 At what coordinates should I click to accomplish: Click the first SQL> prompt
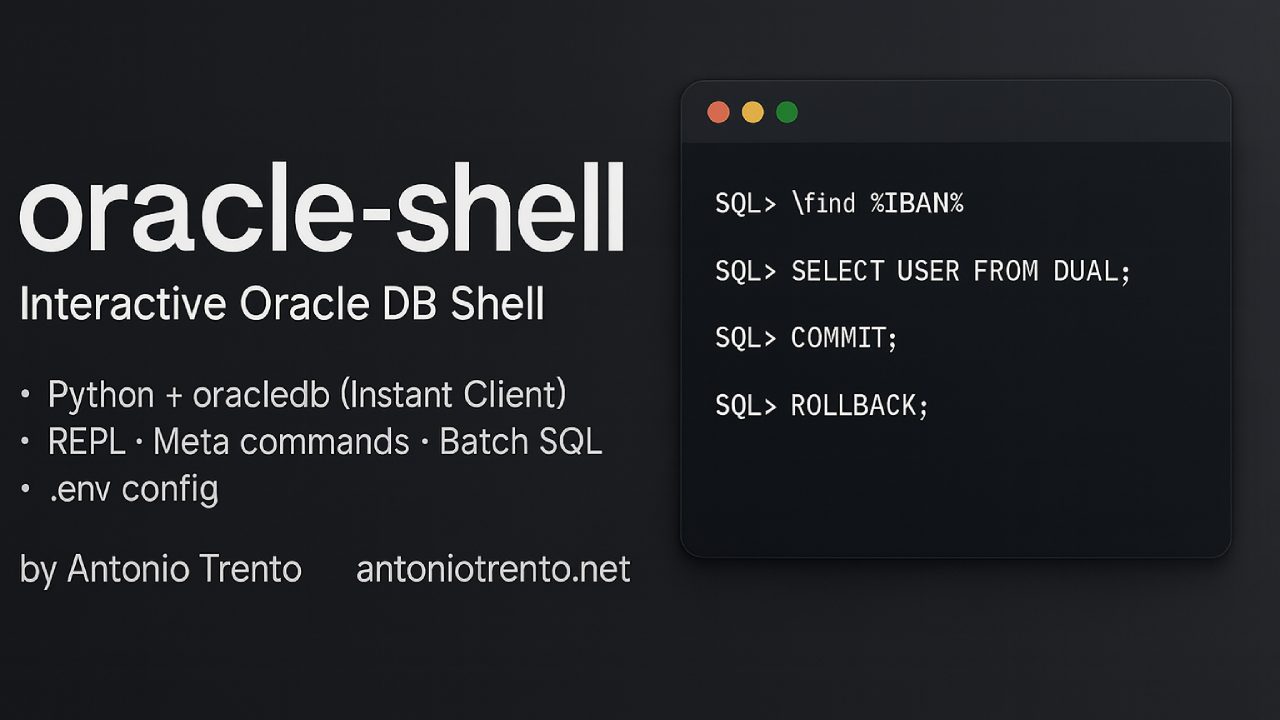tap(745, 204)
